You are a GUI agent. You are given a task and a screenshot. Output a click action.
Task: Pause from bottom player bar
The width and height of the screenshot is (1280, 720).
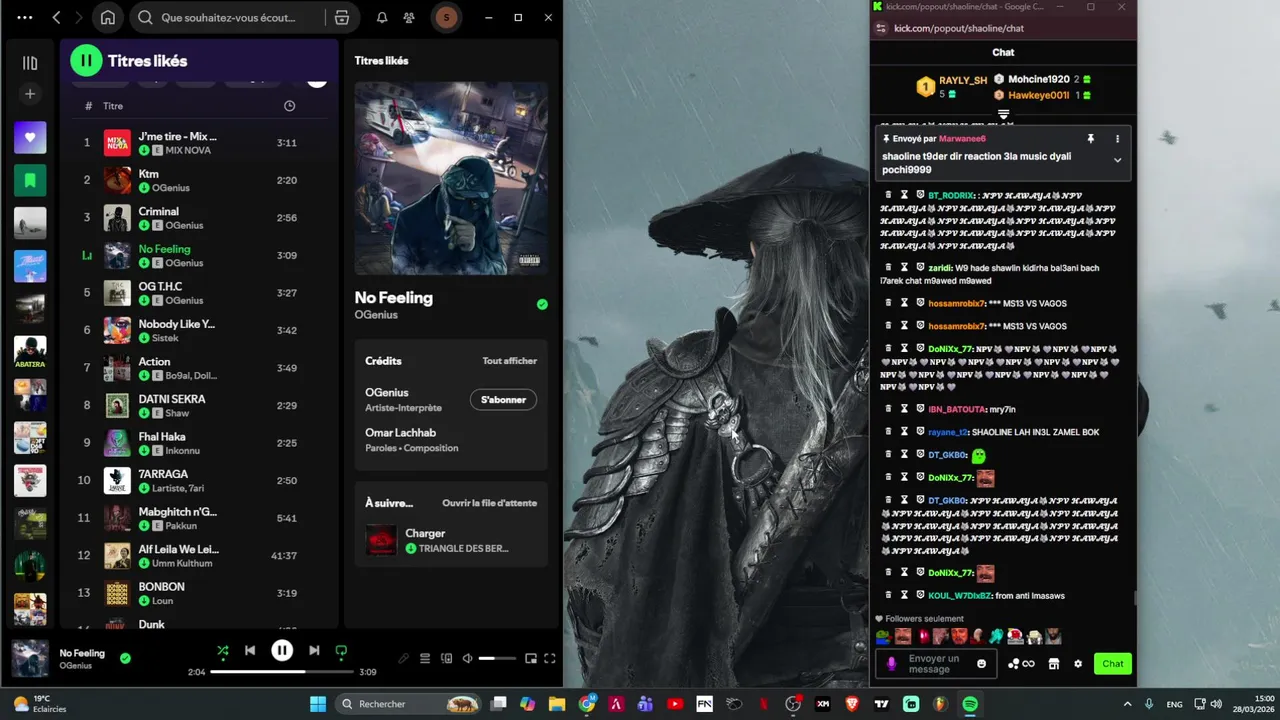point(282,651)
